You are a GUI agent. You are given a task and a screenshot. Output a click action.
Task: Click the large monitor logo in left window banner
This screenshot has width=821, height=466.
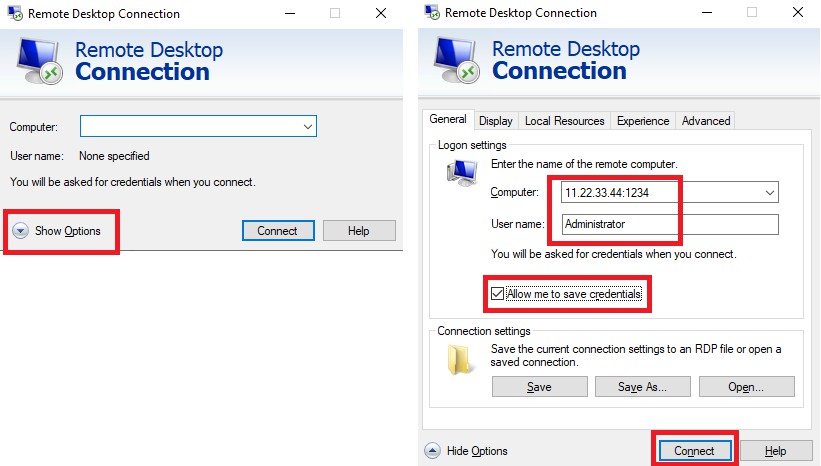point(40,61)
